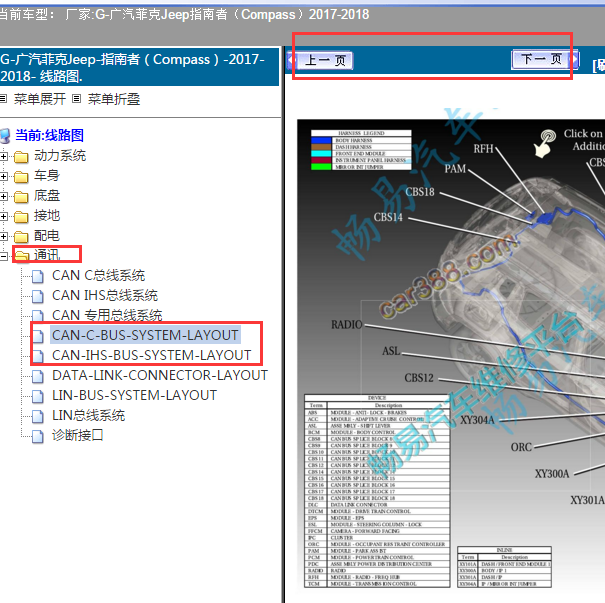Open CAN C总线系统 document
The width and height of the screenshot is (605, 603).
point(98,275)
